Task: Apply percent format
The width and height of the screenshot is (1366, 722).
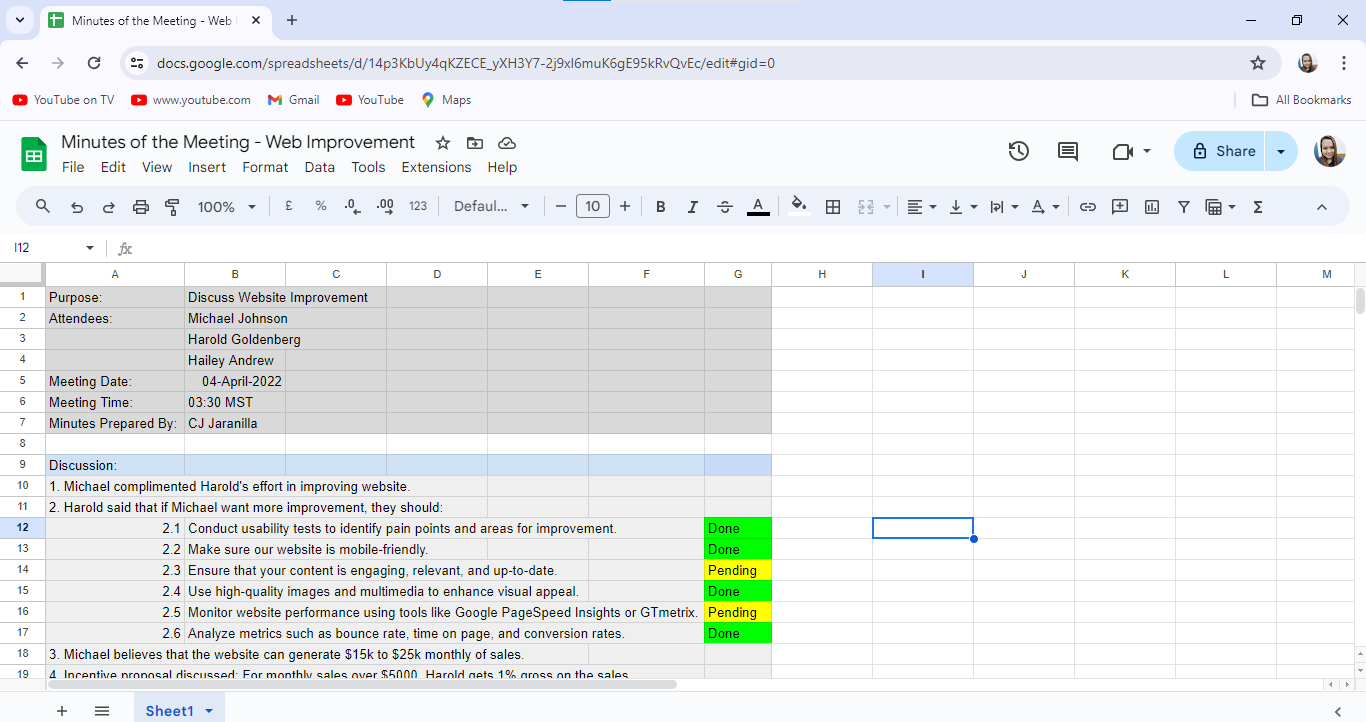Action: (321, 207)
